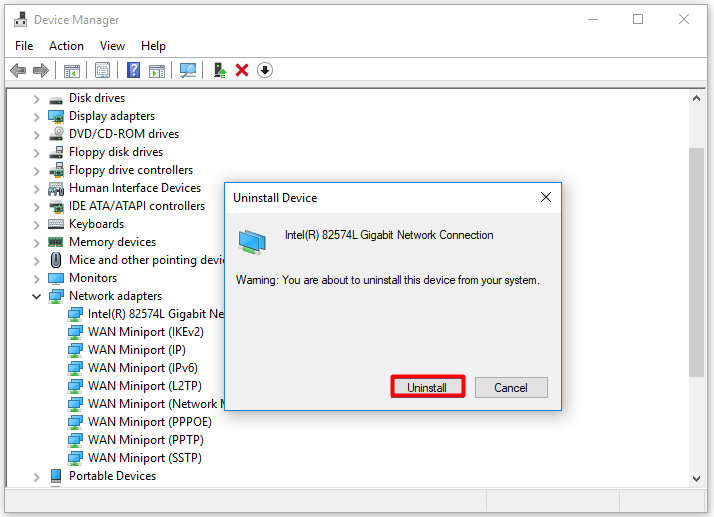Select WAN Miniport (IKEv2)
This screenshot has height=517, width=714.
[146, 332]
